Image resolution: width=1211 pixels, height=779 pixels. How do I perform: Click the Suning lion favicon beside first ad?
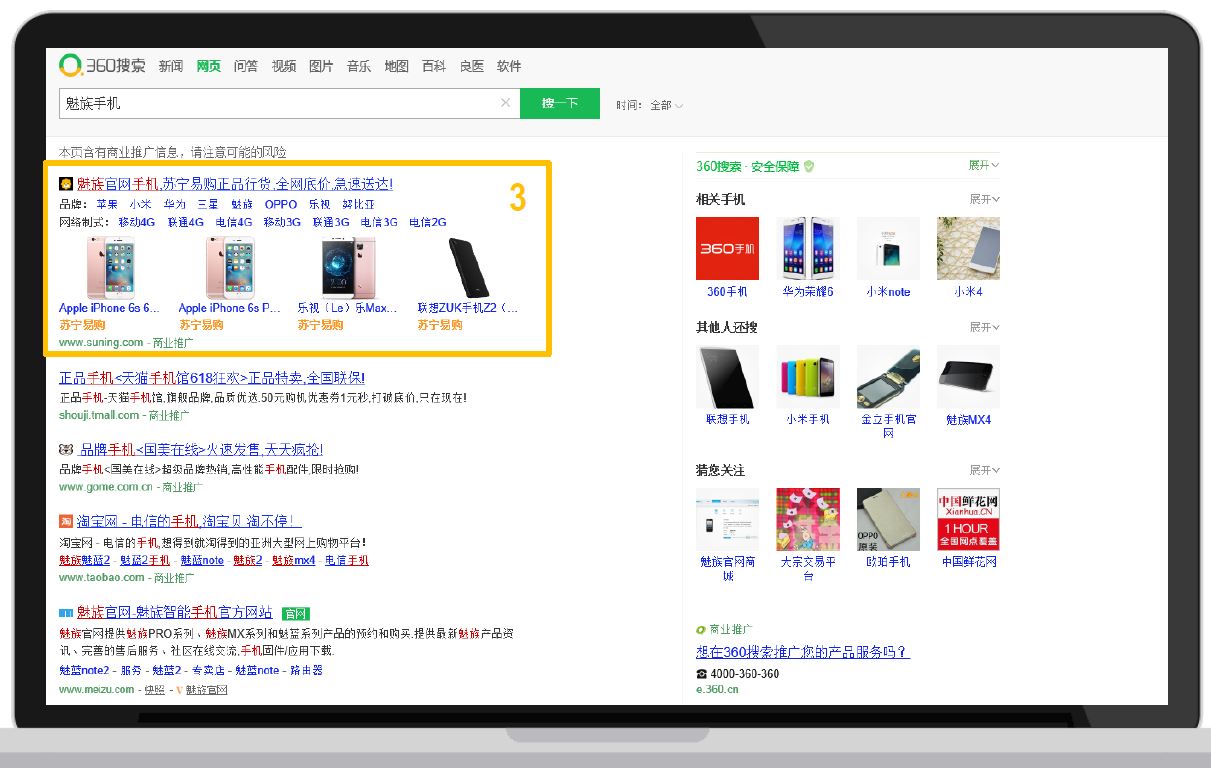(x=66, y=184)
